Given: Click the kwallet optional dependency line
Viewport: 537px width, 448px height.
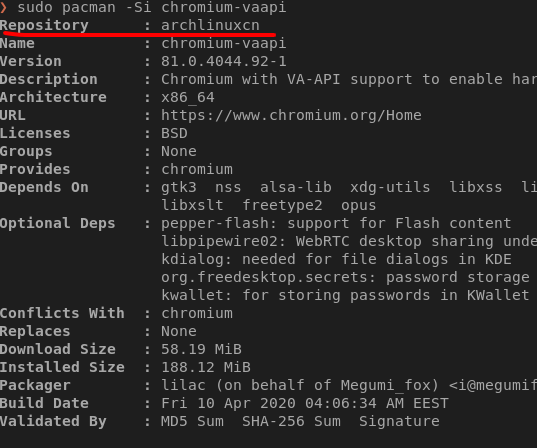Looking at the screenshot, I should (345, 295).
